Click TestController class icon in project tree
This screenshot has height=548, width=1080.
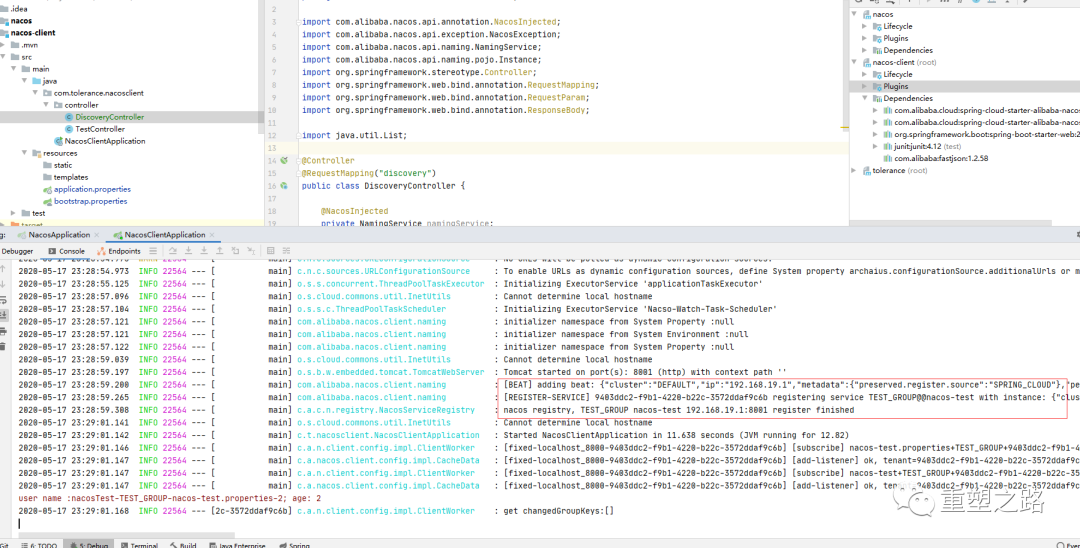[69, 129]
